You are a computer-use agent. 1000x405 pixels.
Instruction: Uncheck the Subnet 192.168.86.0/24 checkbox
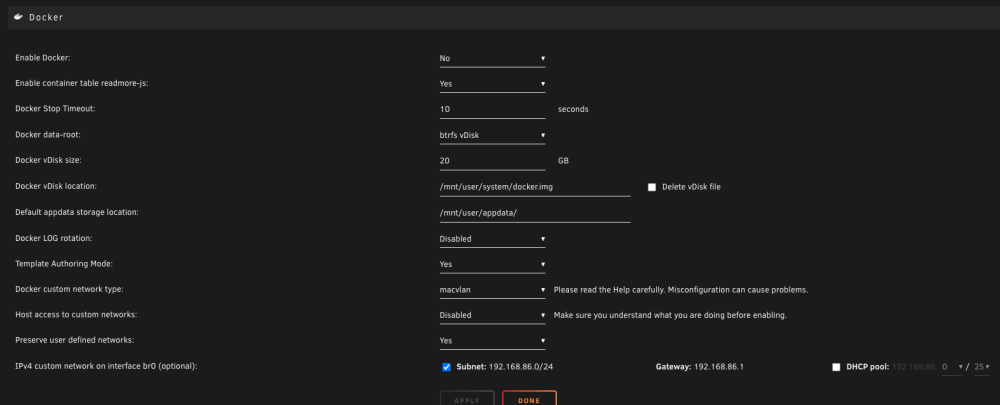point(446,367)
